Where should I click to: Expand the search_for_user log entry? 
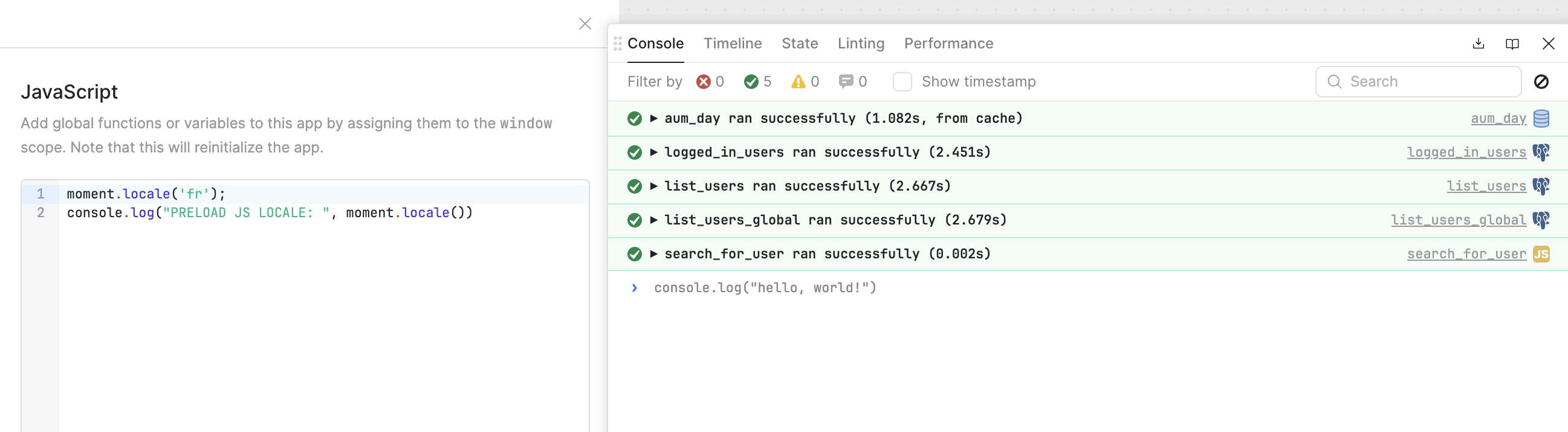pos(653,254)
